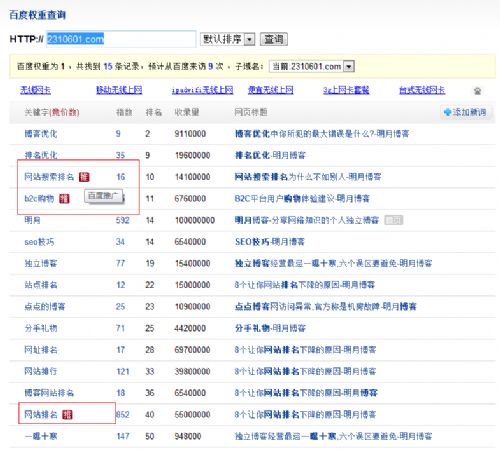
Task: Click the 收录量 column header
Action: [x=187, y=112]
